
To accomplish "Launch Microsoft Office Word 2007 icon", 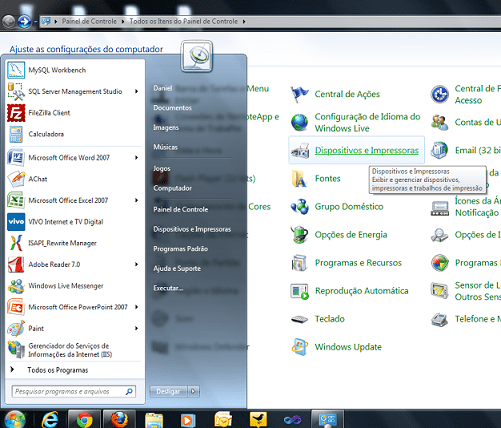I will (x=16, y=158).
